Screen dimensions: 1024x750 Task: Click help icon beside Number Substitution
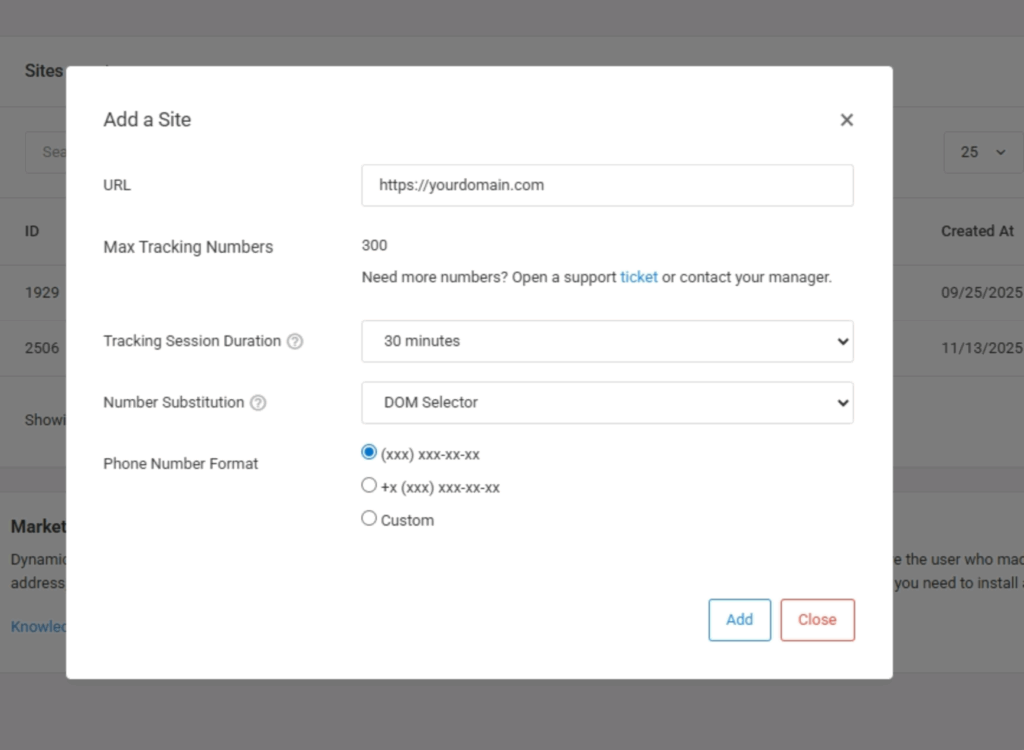(258, 403)
